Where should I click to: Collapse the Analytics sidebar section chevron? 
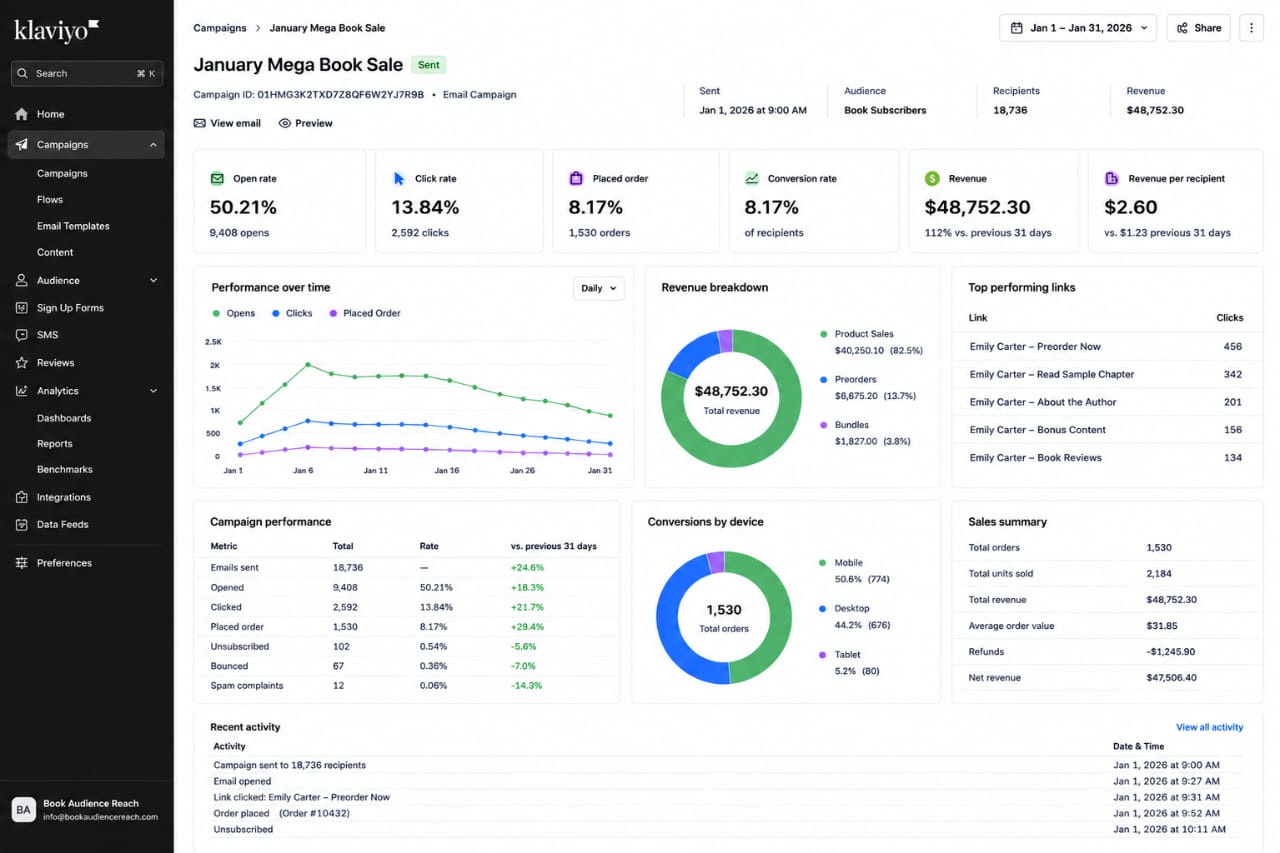[153, 391]
